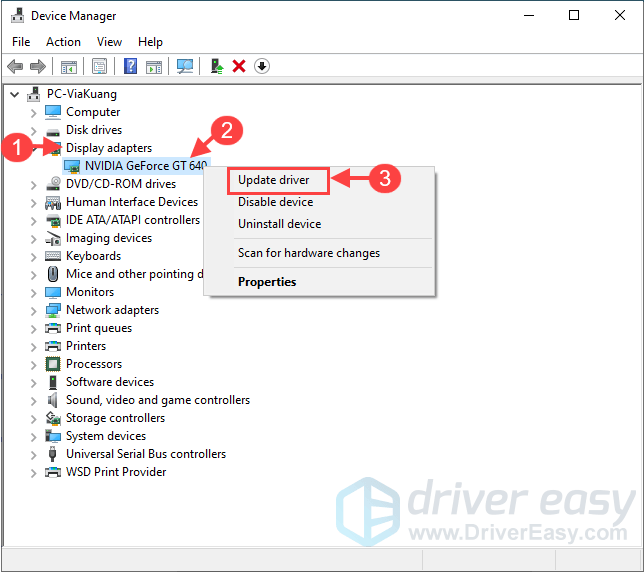Select the Imaging devices label

click(x=109, y=238)
